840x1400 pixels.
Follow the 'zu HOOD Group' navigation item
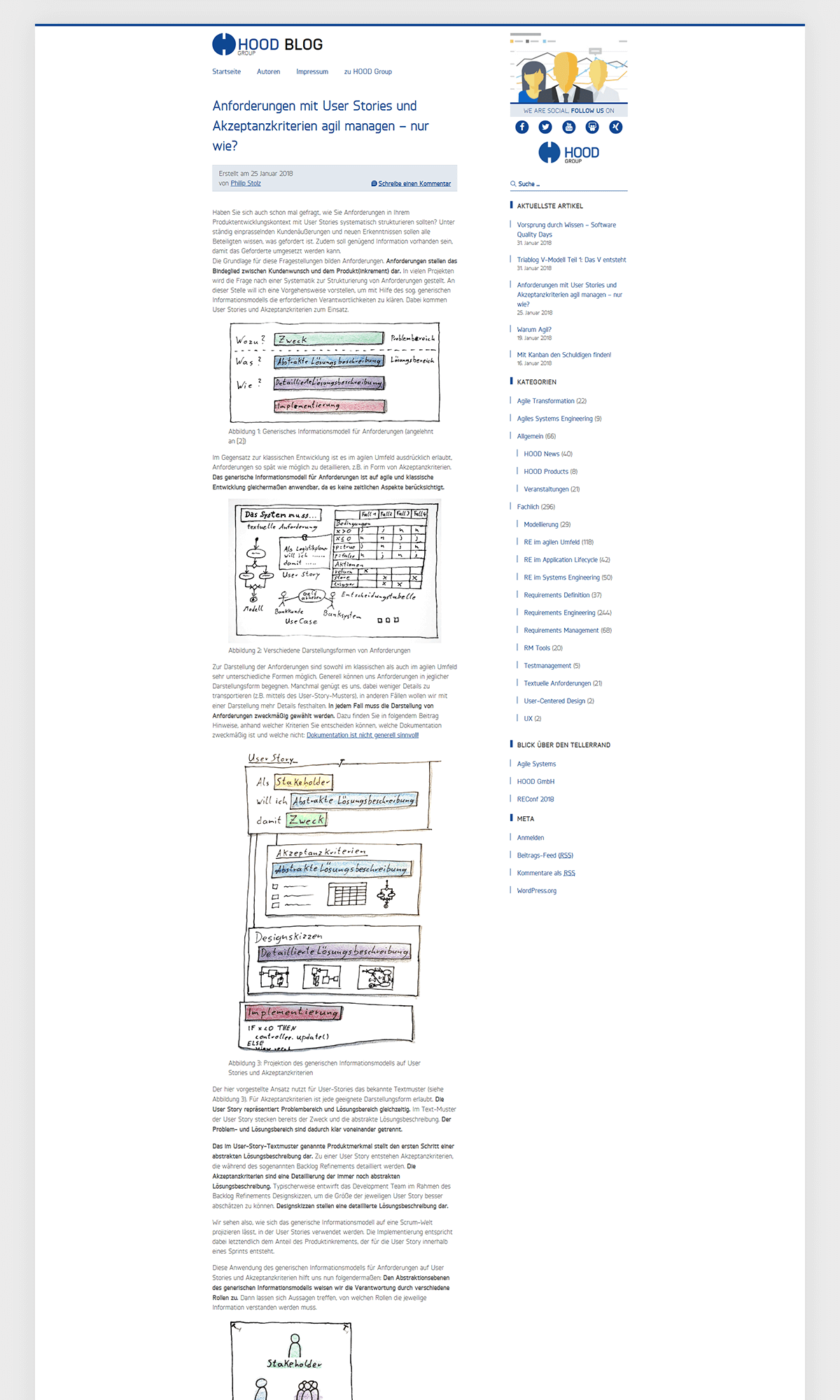click(x=368, y=71)
